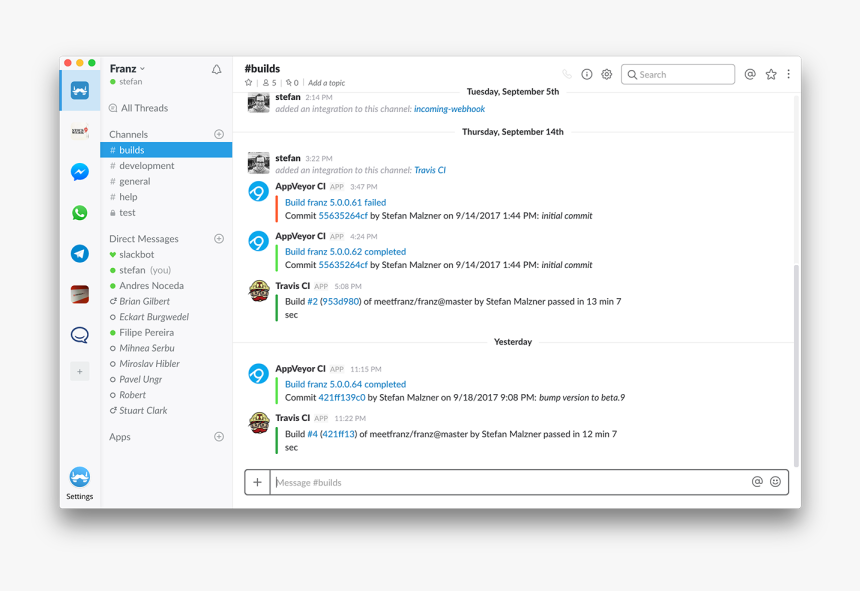
Task: Open the incoming-webhook integration link
Action: pyautogui.click(x=449, y=109)
